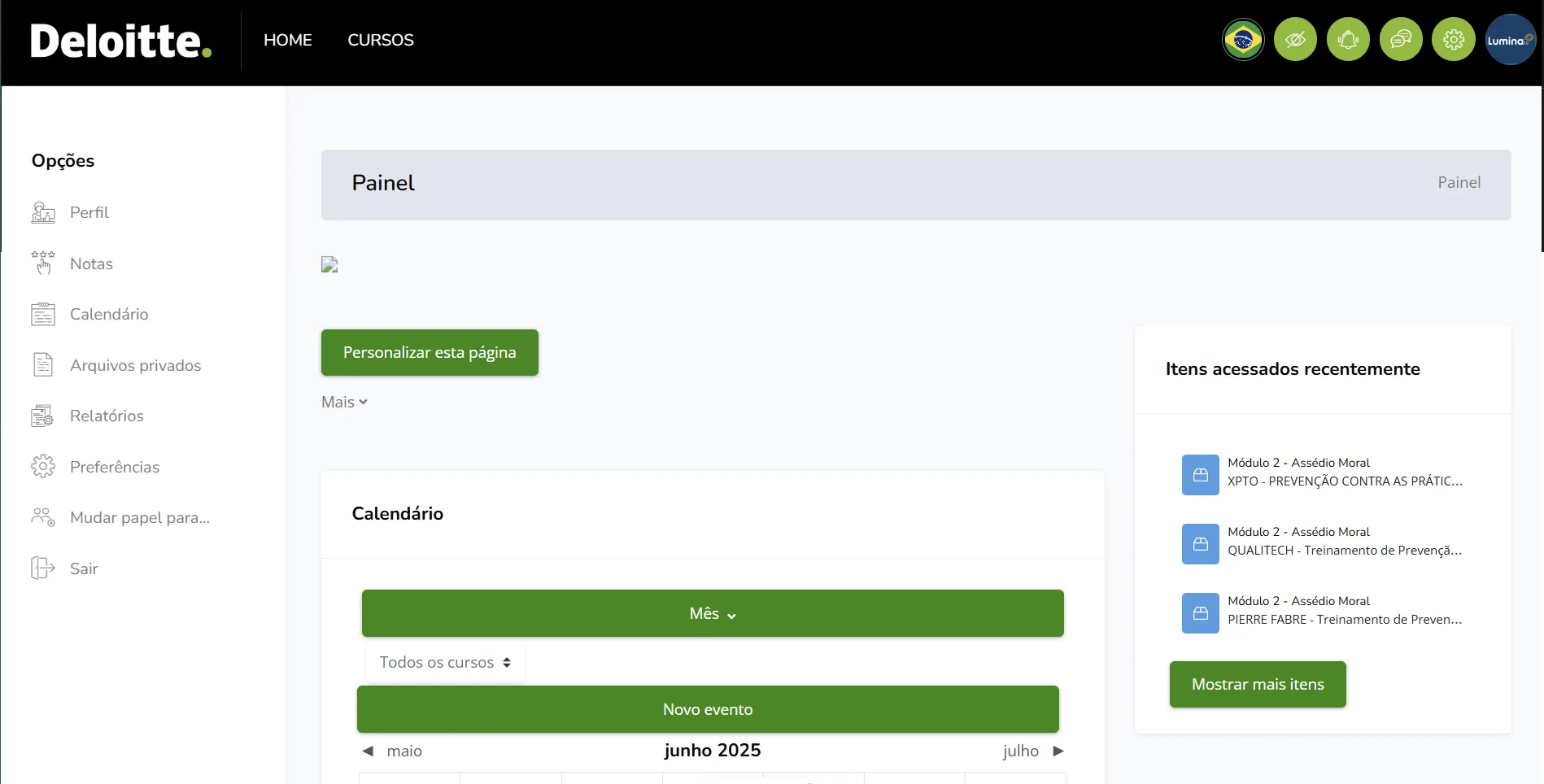Navigate to next month julho
1544x784 pixels.
(x=1032, y=751)
